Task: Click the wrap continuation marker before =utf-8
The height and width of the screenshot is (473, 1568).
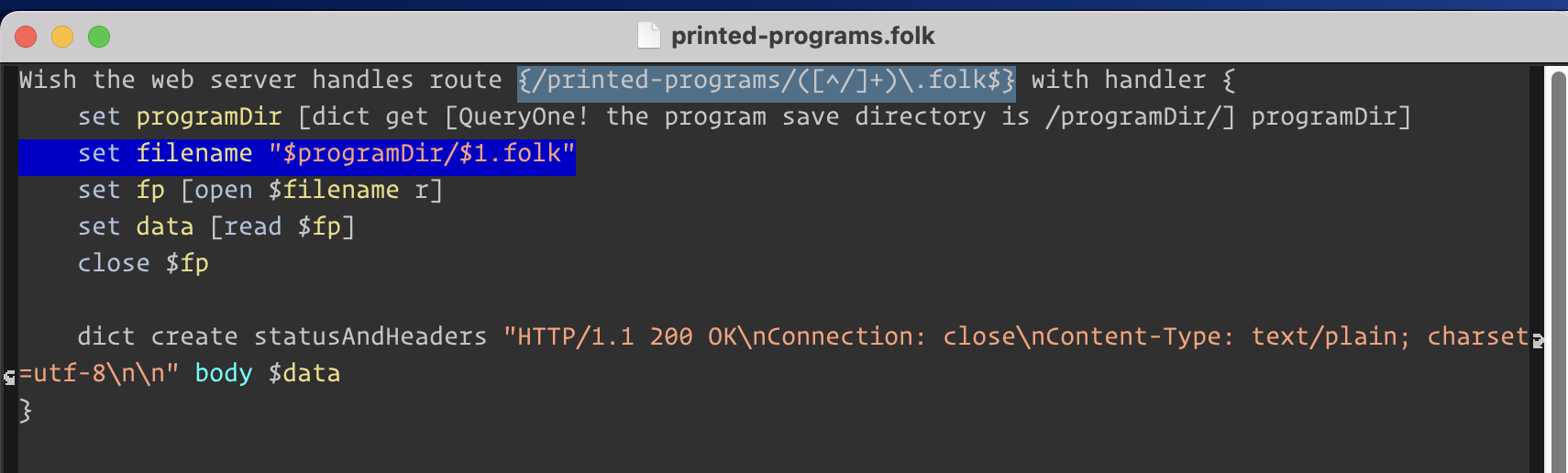Action: click(x=9, y=376)
